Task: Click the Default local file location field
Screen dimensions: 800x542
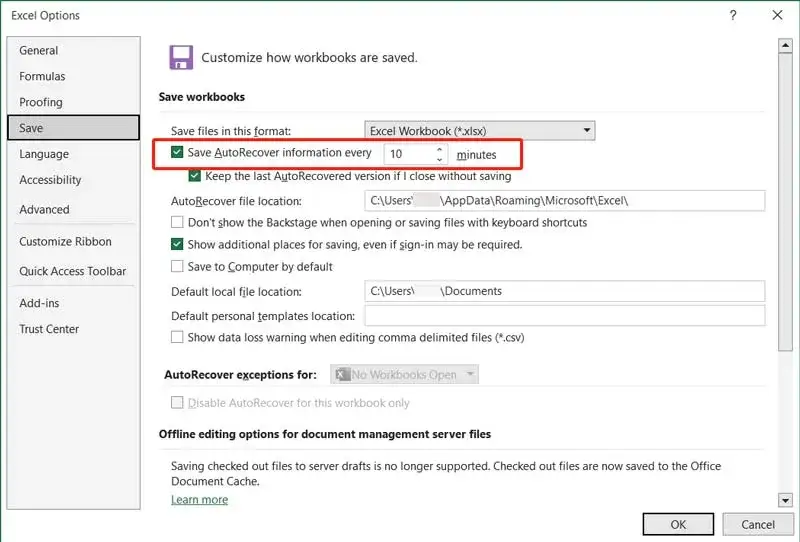Action: [565, 291]
